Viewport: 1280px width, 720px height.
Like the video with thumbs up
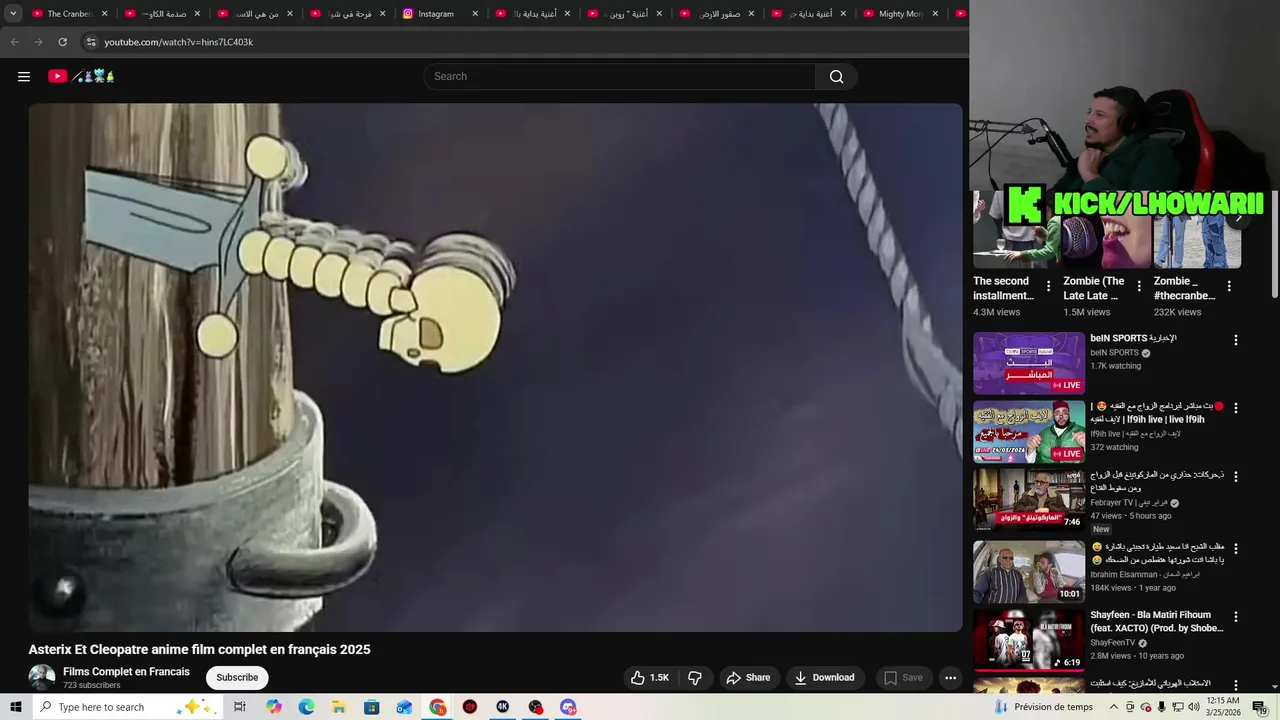click(x=649, y=678)
